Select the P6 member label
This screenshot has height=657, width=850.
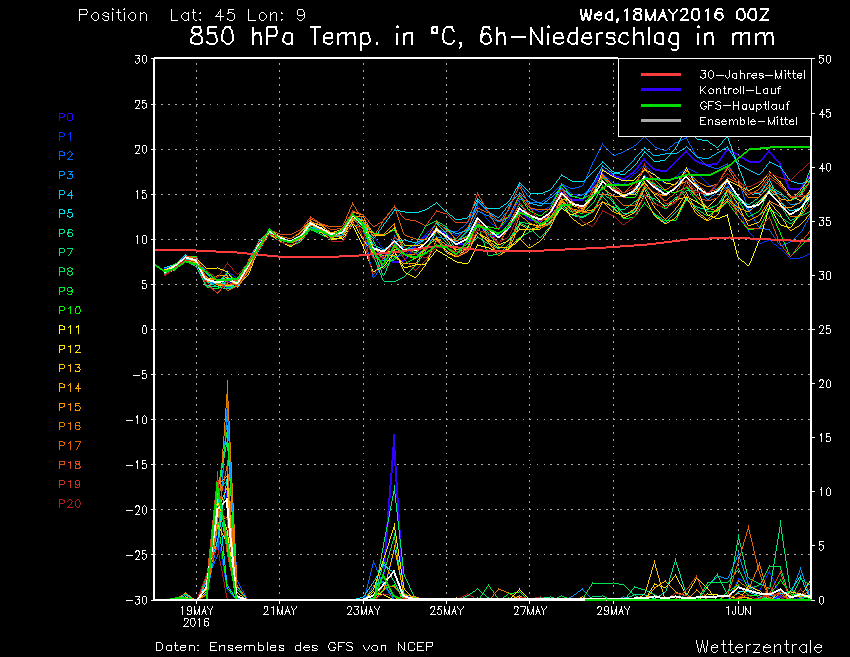[x=66, y=233]
